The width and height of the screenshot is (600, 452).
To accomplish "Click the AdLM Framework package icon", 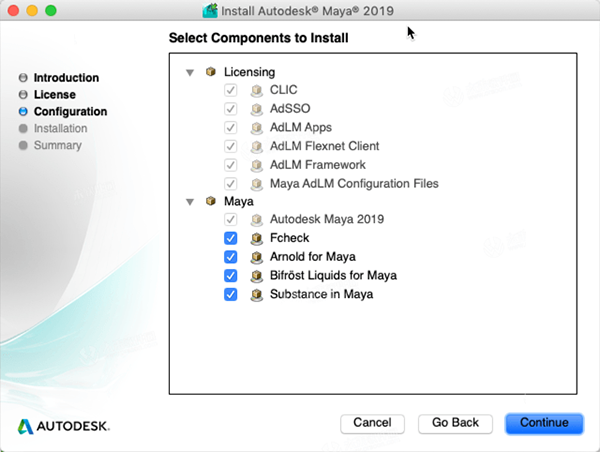I will click(x=257, y=165).
